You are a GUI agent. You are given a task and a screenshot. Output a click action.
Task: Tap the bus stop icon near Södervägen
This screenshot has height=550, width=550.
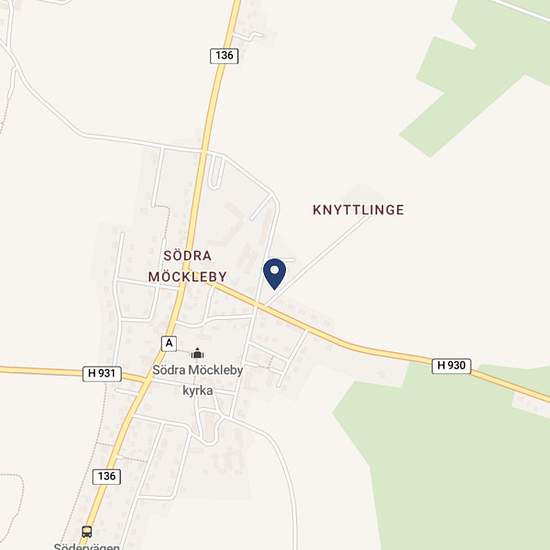pyautogui.click(x=87, y=531)
